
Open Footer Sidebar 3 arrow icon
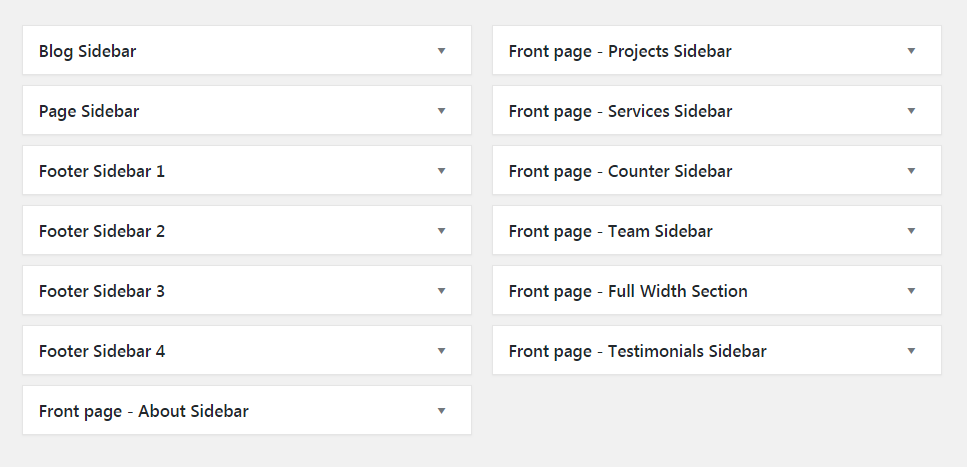coord(442,291)
